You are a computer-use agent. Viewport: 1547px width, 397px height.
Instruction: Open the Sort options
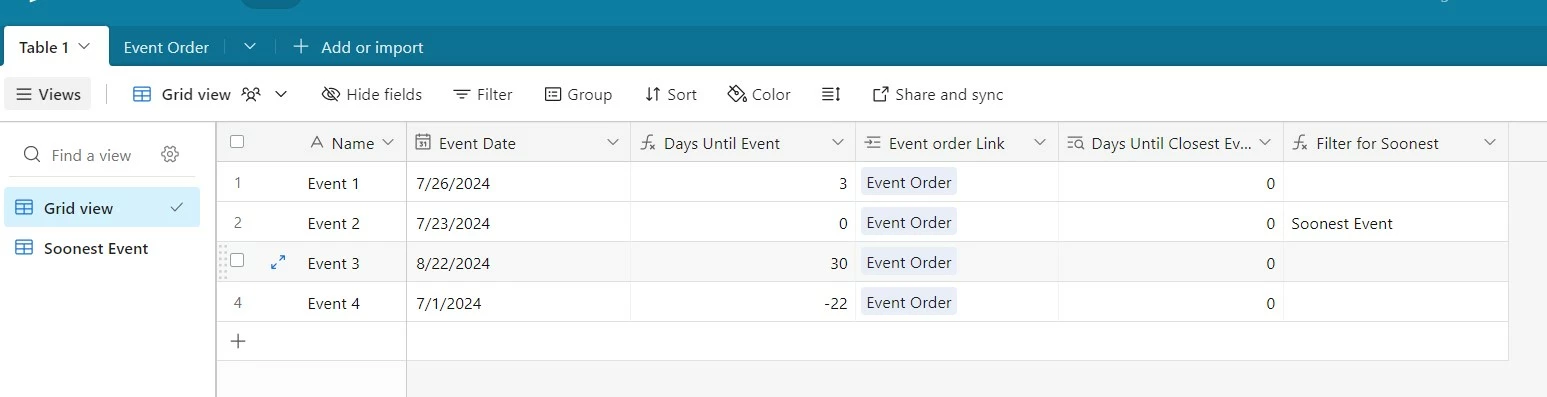671,94
